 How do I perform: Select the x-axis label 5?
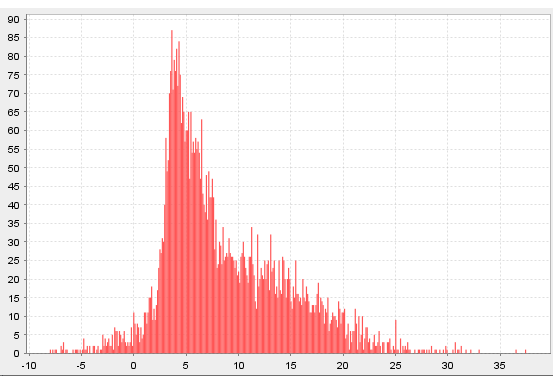pyautogui.click(x=186, y=365)
